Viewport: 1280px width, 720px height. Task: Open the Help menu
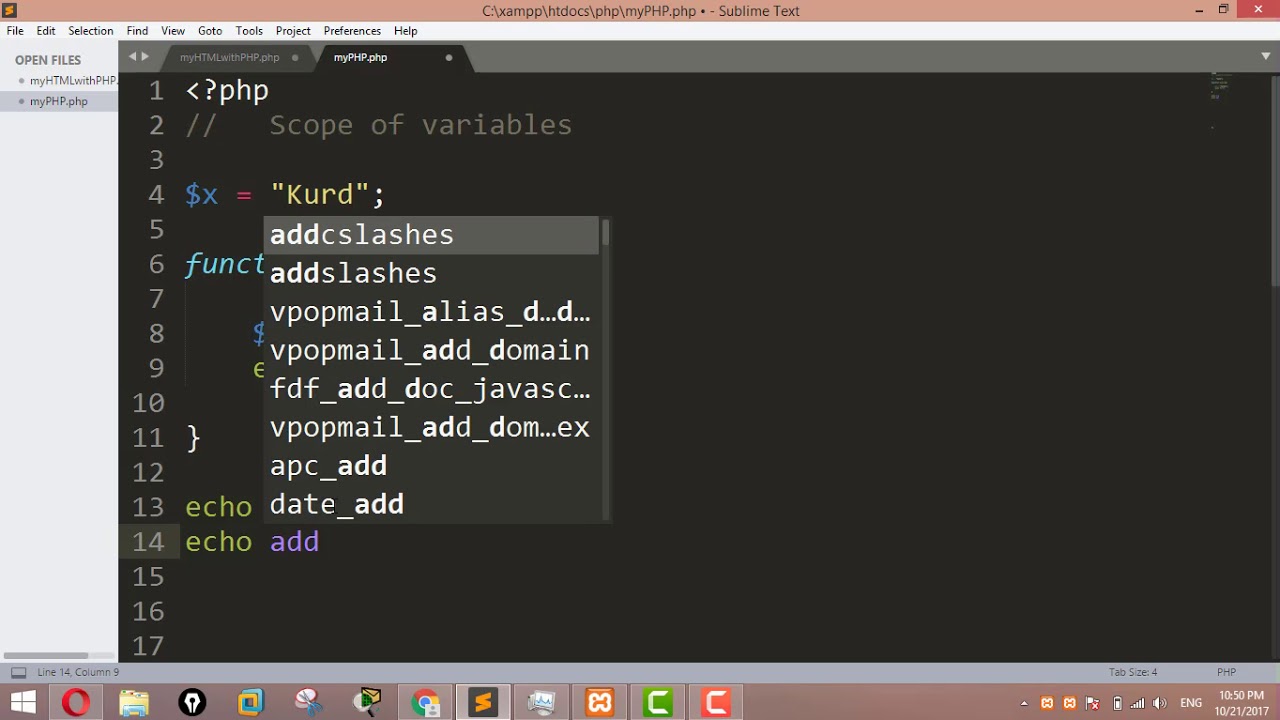point(405,31)
